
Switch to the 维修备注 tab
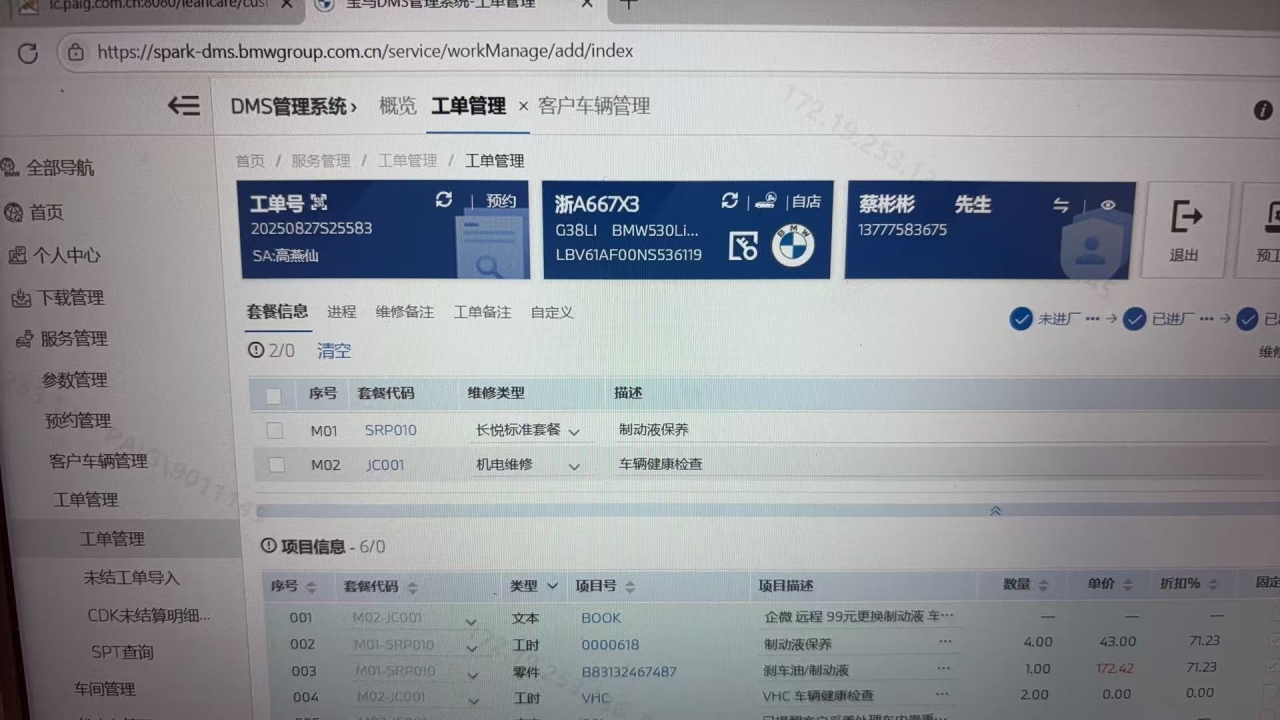click(x=404, y=312)
